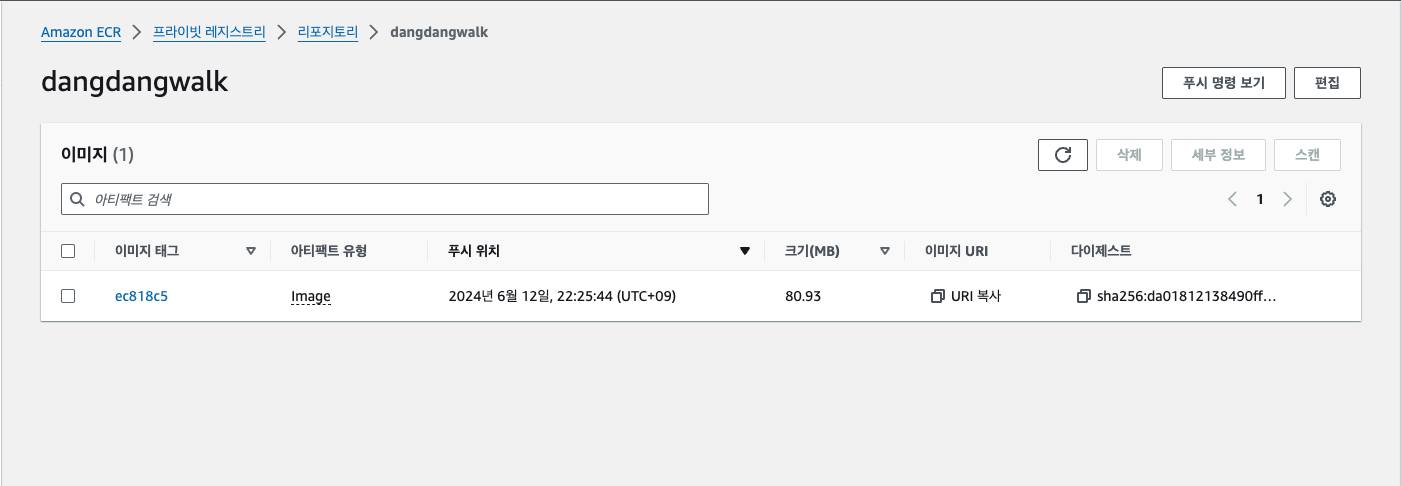The width and height of the screenshot is (1401, 486).
Task: Click the 편집 button
Action: (x=1327, y=83)
